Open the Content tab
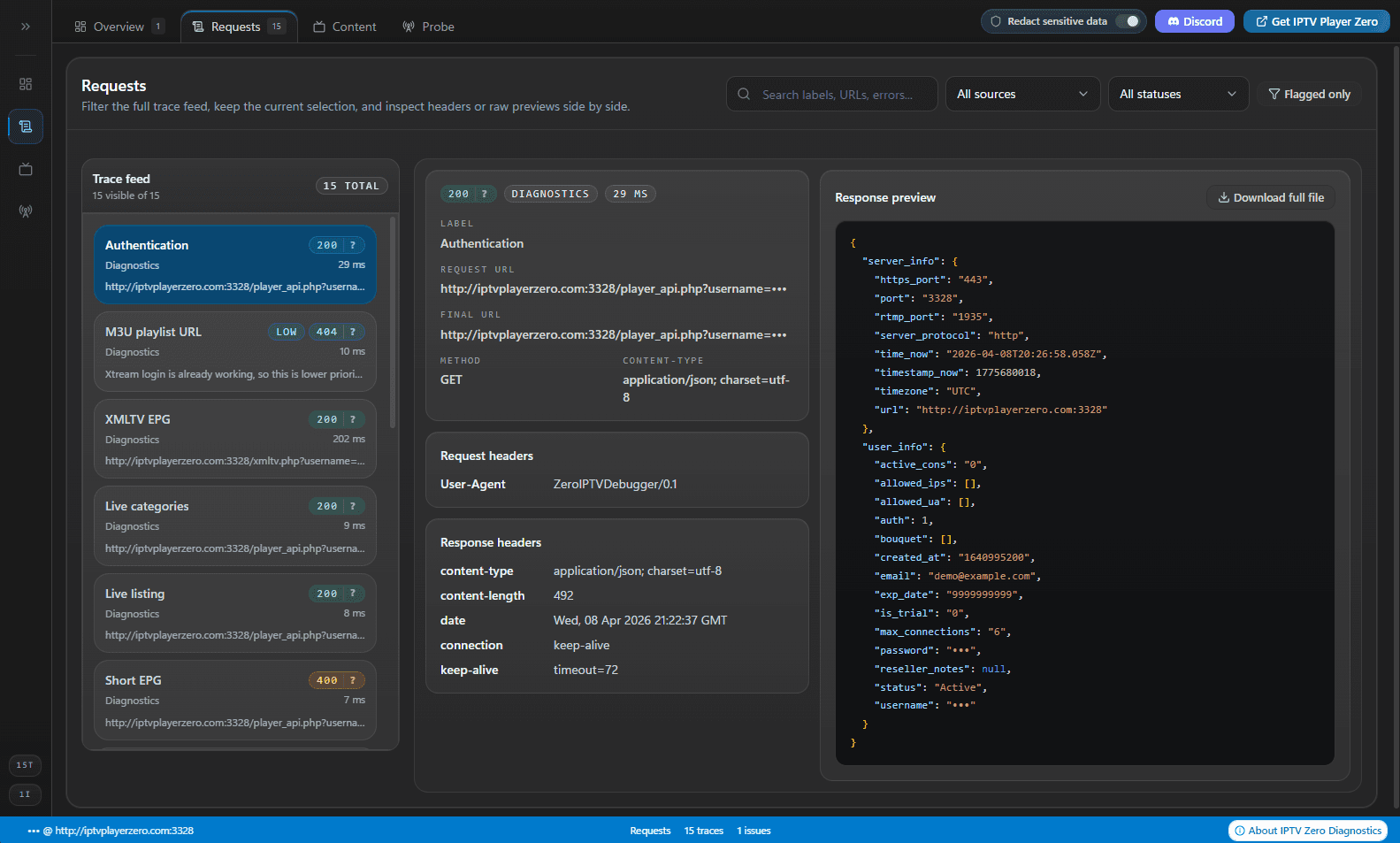 click(345, 27)
